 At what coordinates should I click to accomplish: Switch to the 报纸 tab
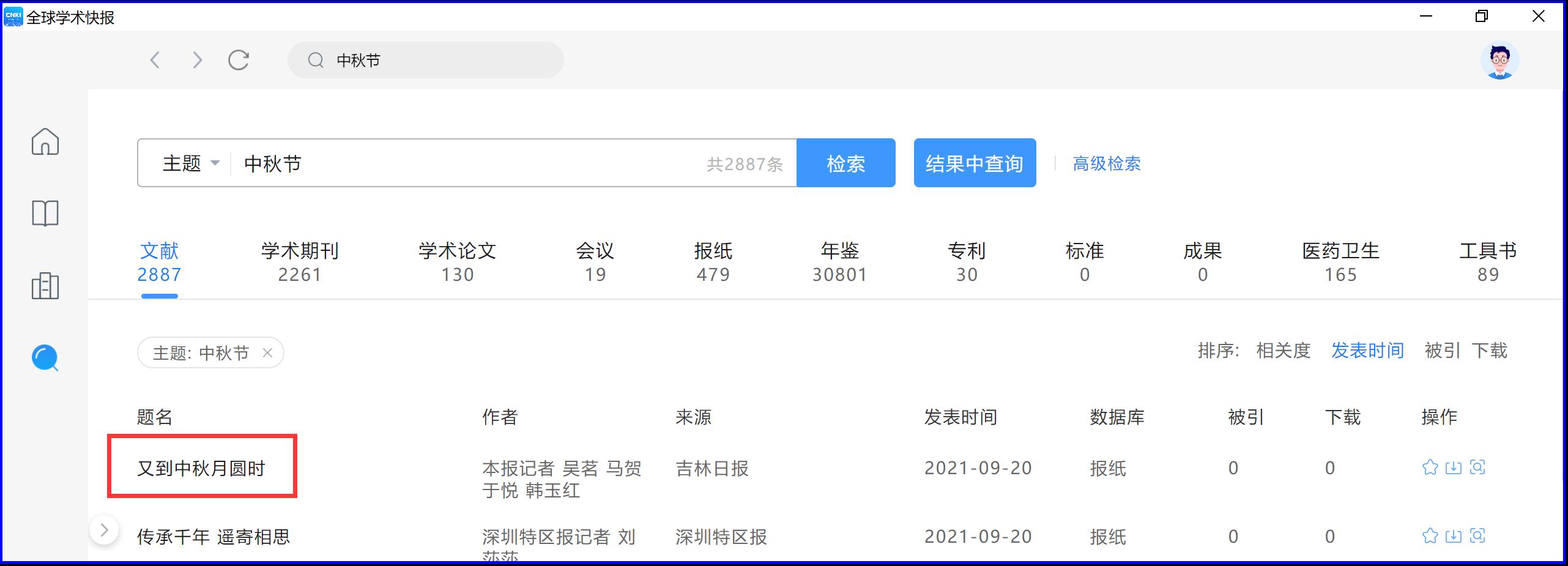click(713, 262)
